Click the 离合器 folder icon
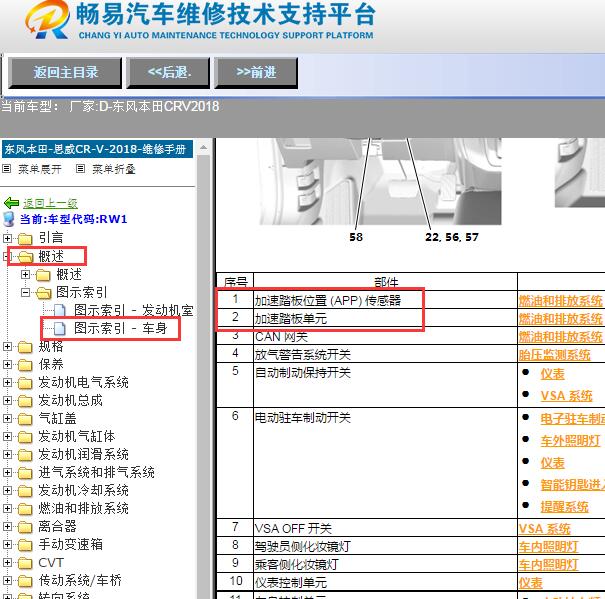 tap(25, 527)
